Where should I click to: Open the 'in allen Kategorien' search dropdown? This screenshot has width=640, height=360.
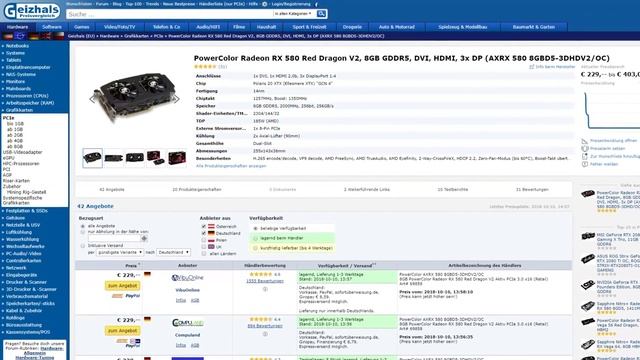pos(293,14)
